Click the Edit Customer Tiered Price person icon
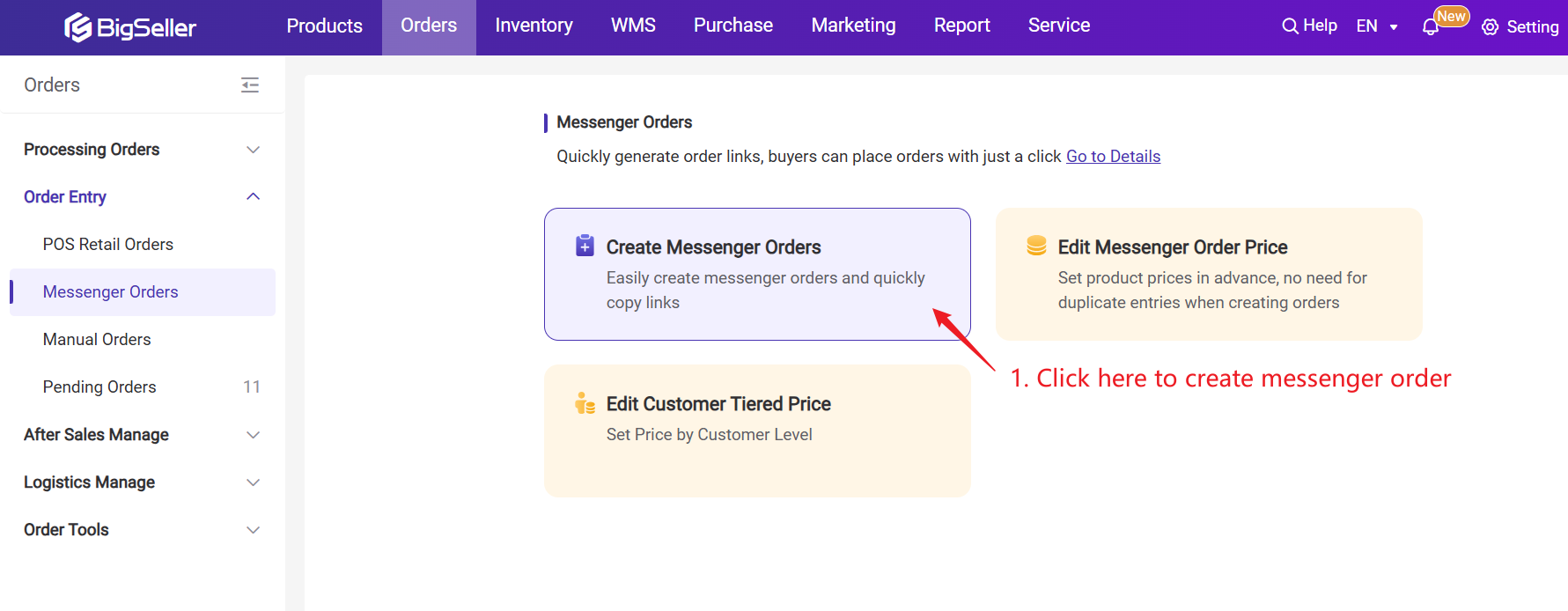1568x611 pixels. (x=585, y=403)
